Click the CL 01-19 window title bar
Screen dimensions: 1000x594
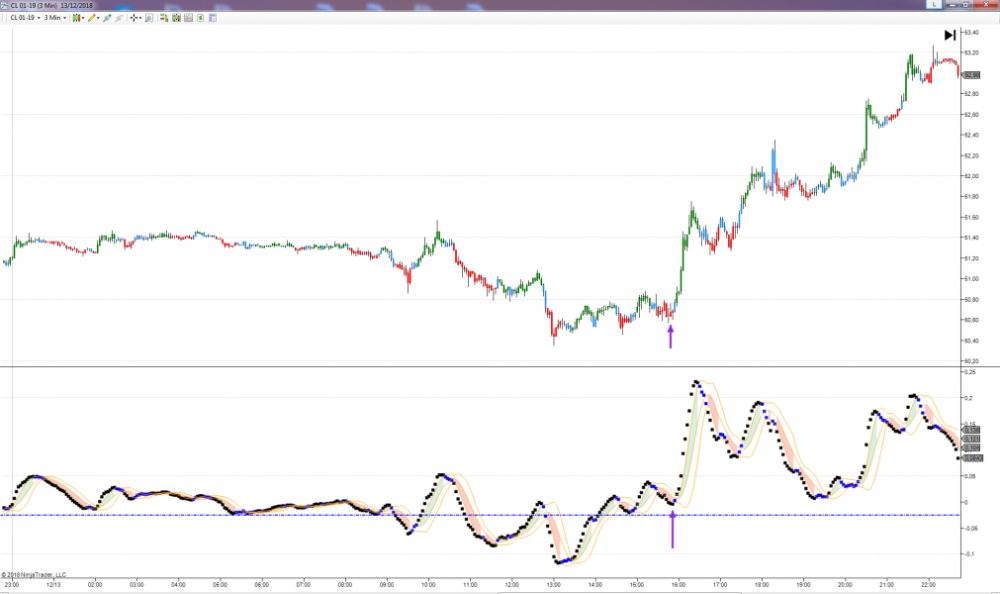(400, 5)
